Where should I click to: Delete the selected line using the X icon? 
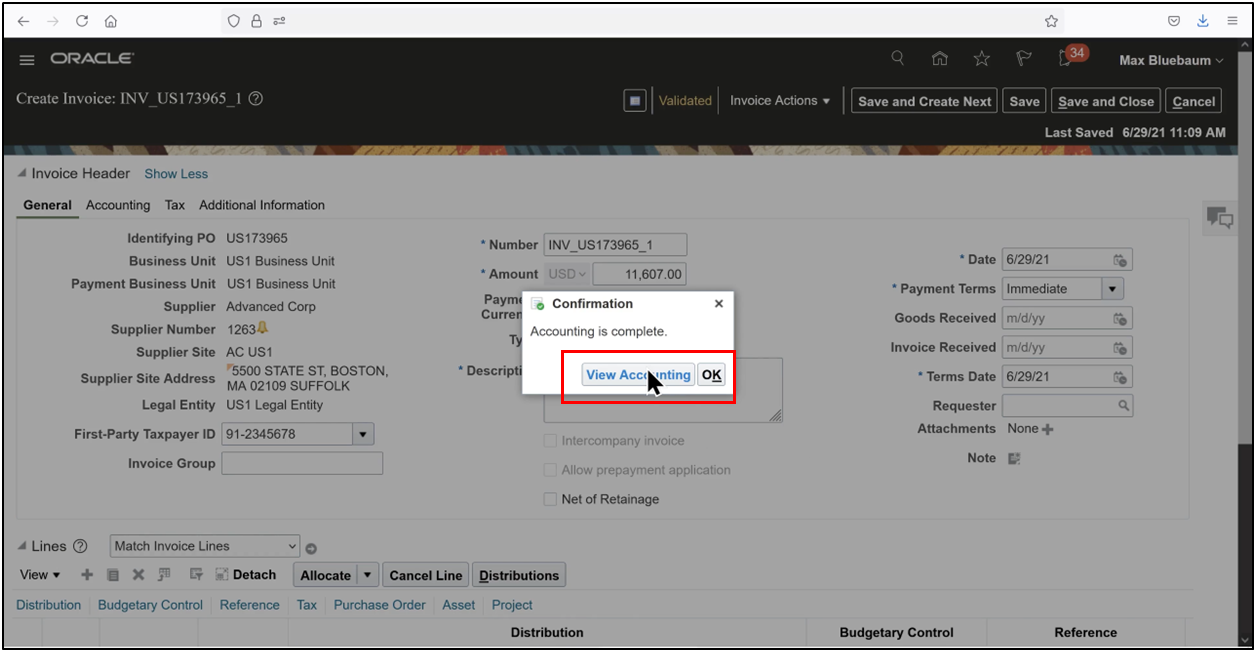tap(138, 575)
